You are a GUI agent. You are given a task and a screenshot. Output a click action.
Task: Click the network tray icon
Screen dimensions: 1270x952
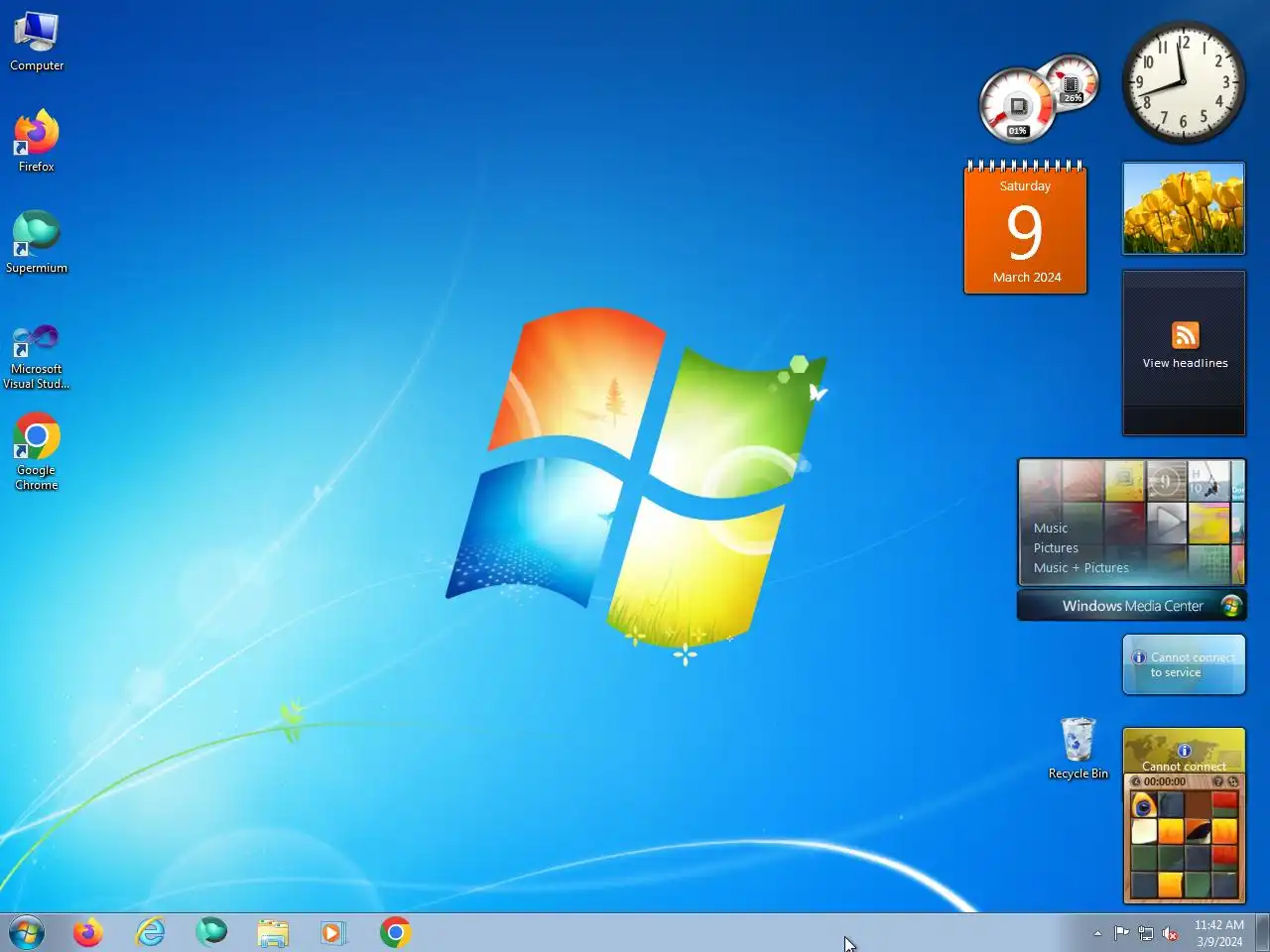point(1146,933)
